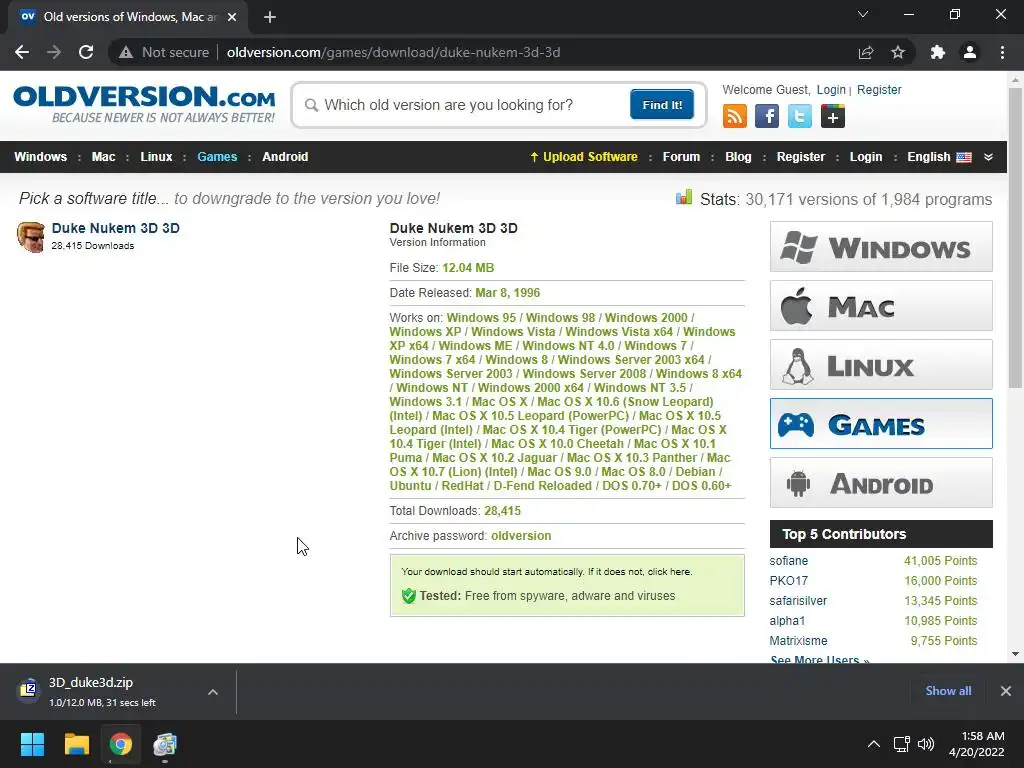Open the Facebook share icon
Screen dimensions: 1024x768
coord(767,116)
